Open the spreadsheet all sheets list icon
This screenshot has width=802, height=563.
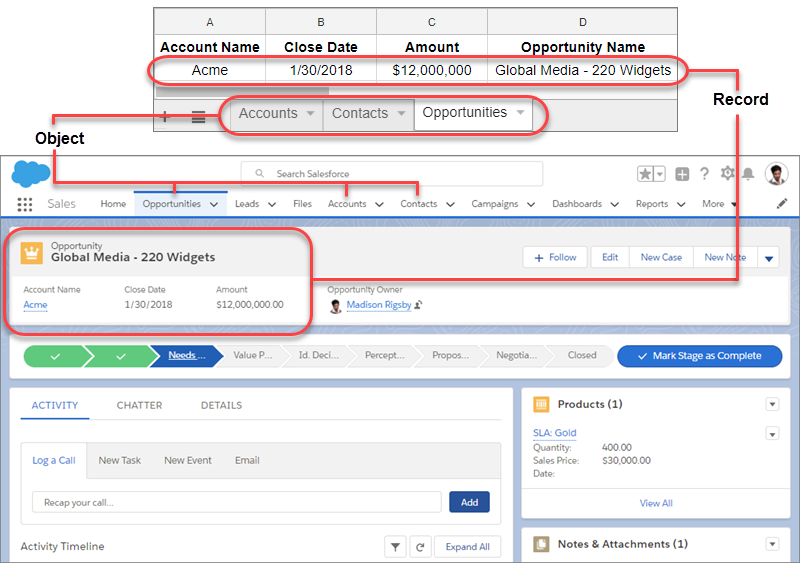pyautogui.click(x=198, y=117)
